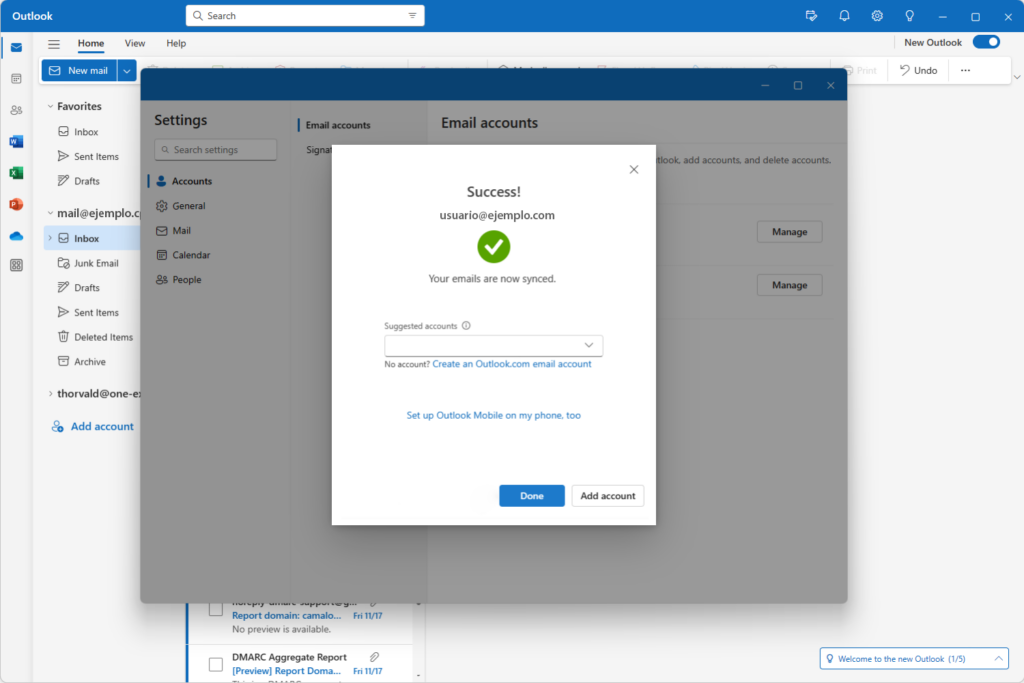
Task: Open the Calendar icon in left sidebar
Action: coord(16,79)
